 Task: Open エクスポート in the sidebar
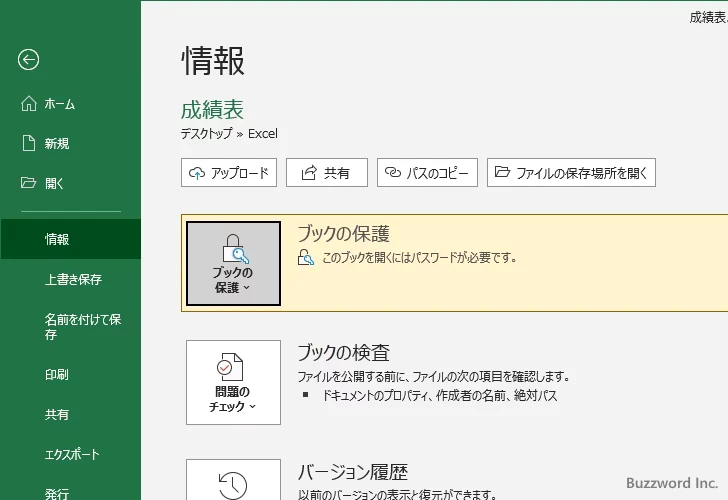tap(71, 454)
